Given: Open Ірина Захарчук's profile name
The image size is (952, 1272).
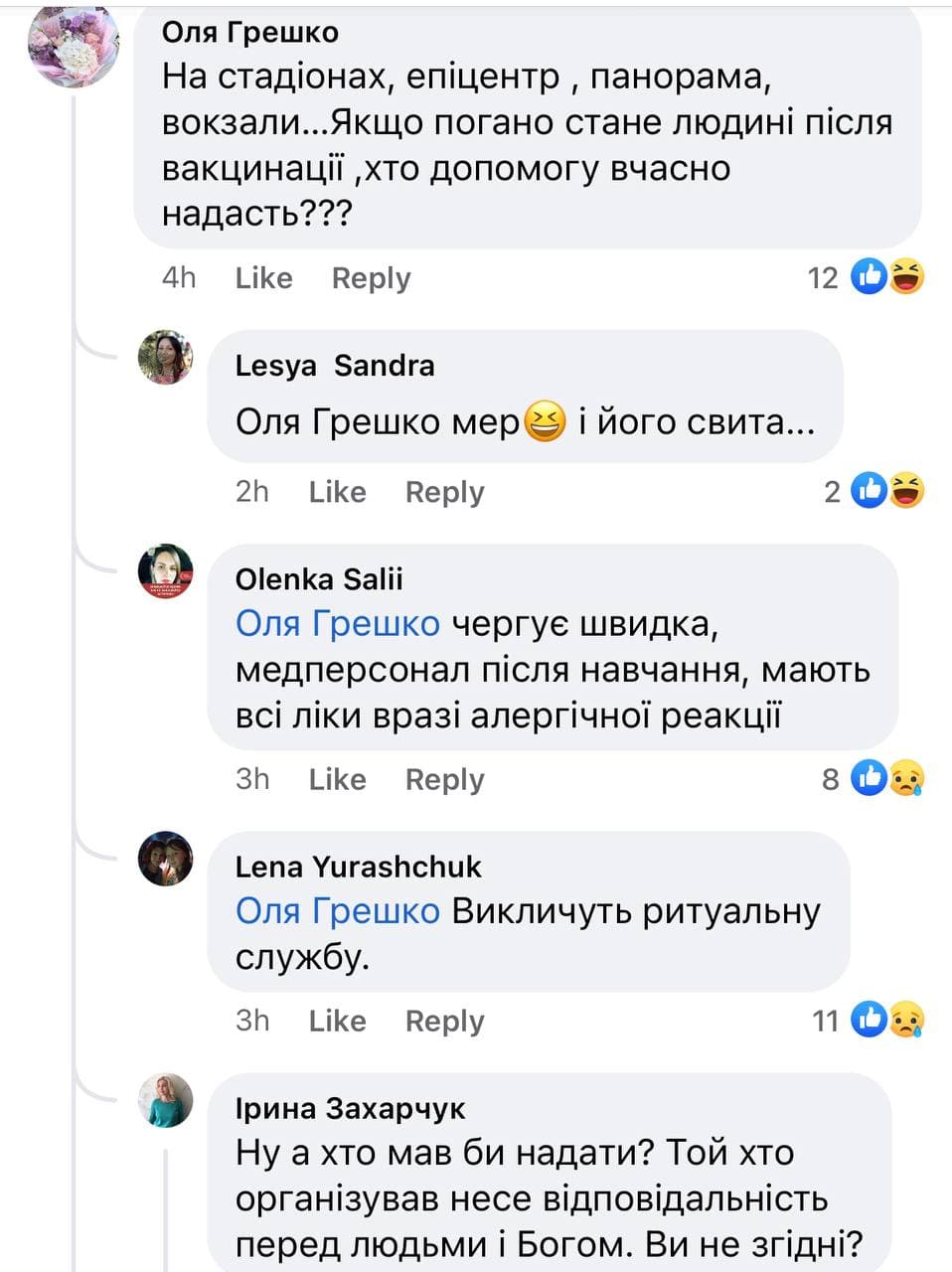Looking at the screenshot, I should (350, 1108).
